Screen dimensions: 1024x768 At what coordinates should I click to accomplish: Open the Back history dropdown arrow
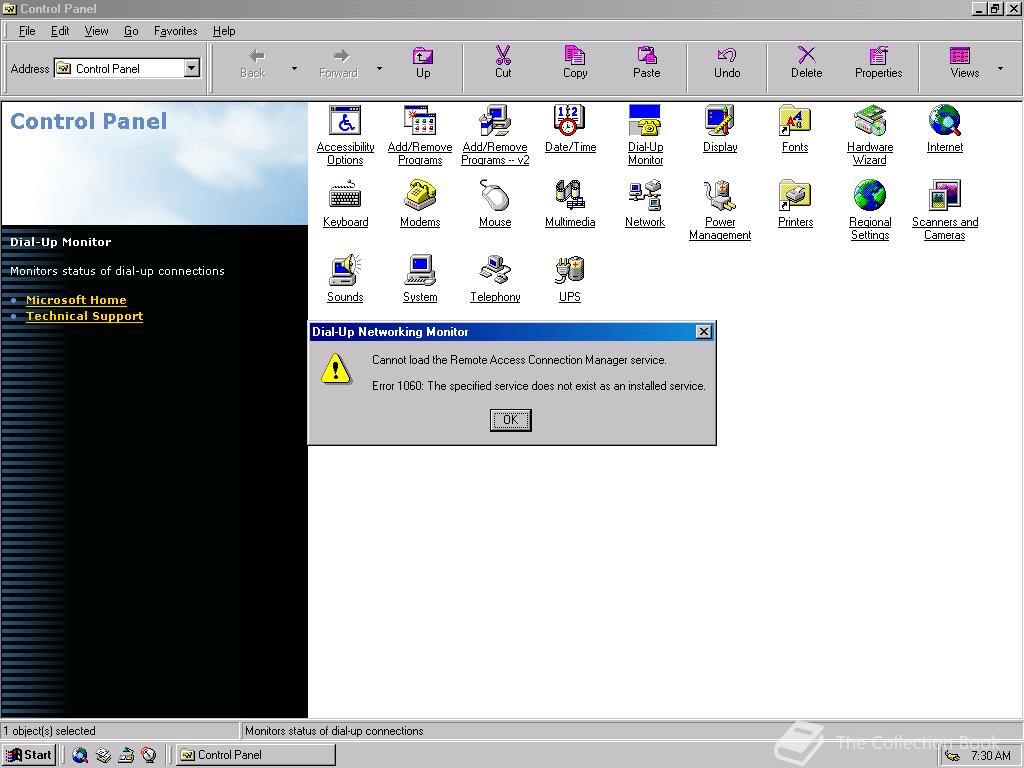[x=294, y=68]
